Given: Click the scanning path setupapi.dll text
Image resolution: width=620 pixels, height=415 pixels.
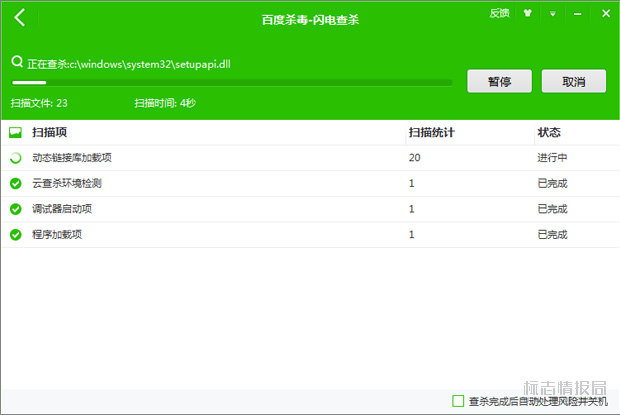Looking at the screenshot, I should tap(129, 64).
